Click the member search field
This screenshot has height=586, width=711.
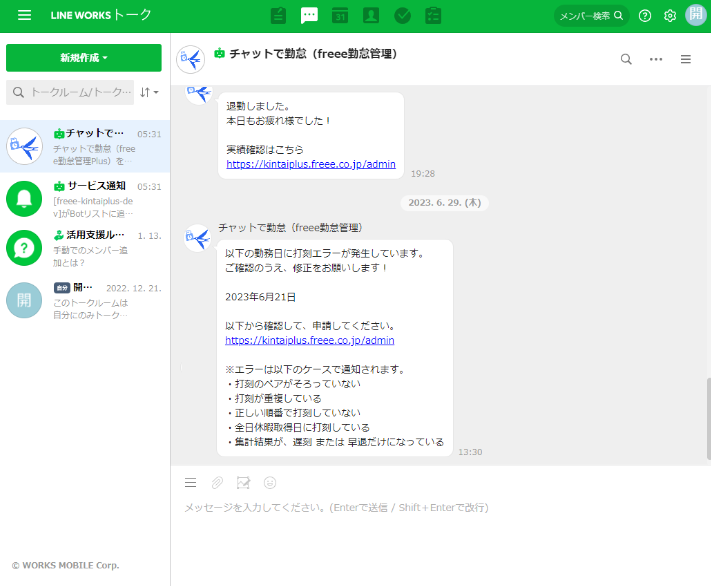tap(591, 16)
